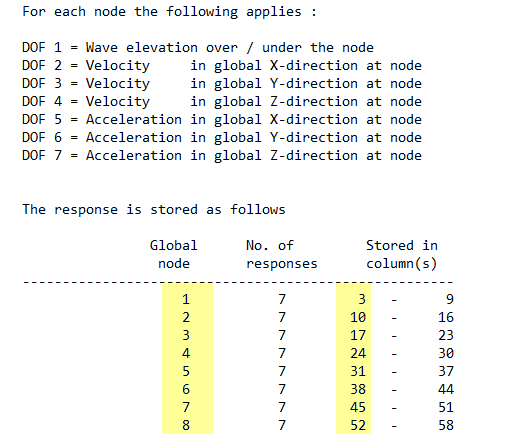Click 'The response is stored as follows' text

click(x=154, y=210)
